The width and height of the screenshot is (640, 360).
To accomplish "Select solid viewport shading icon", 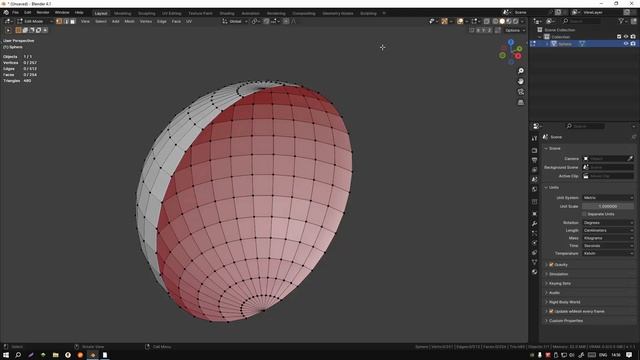I will pyautogui.click(x=502, y=21).
